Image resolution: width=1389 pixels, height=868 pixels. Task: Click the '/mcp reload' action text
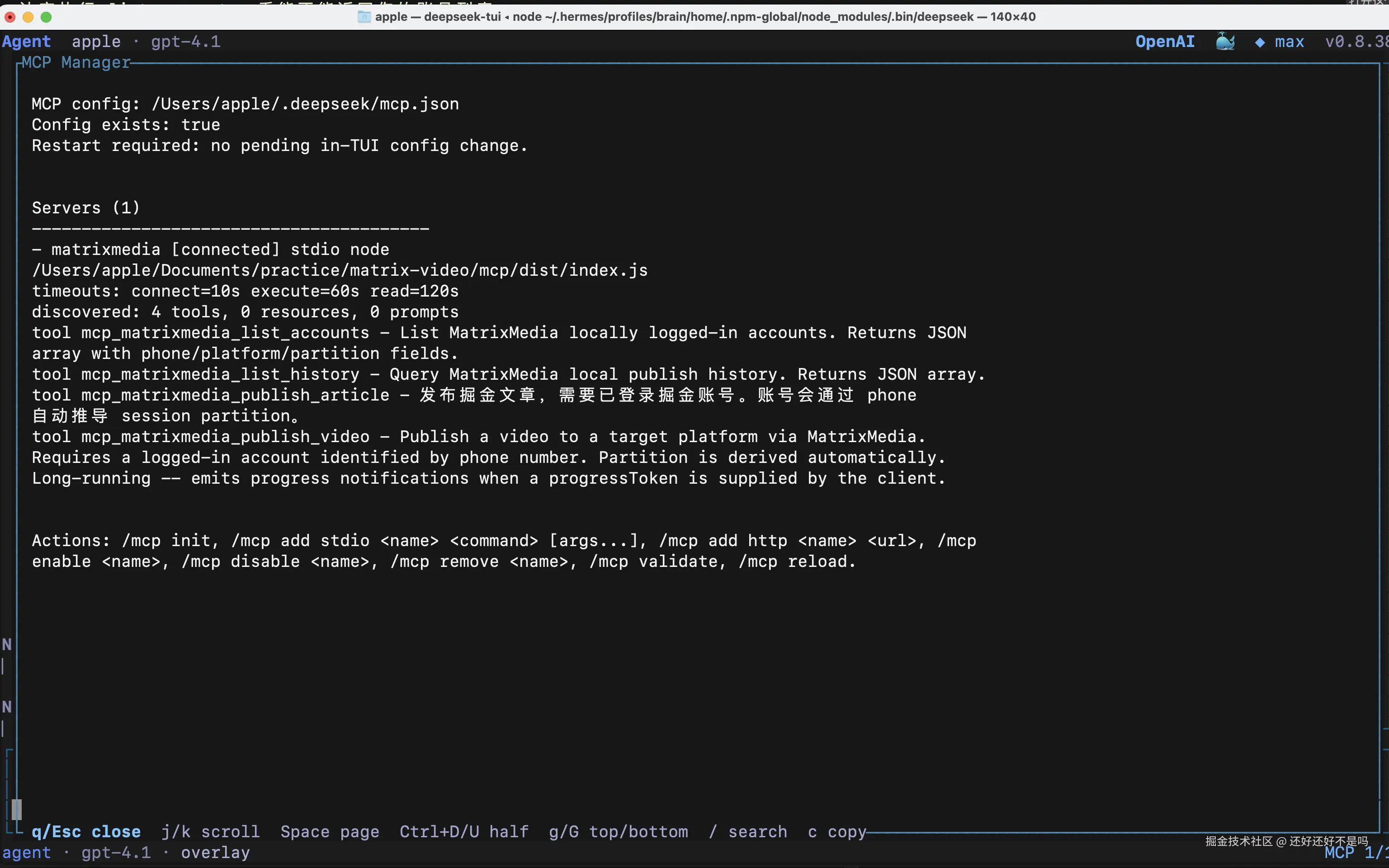pos(793,561)
